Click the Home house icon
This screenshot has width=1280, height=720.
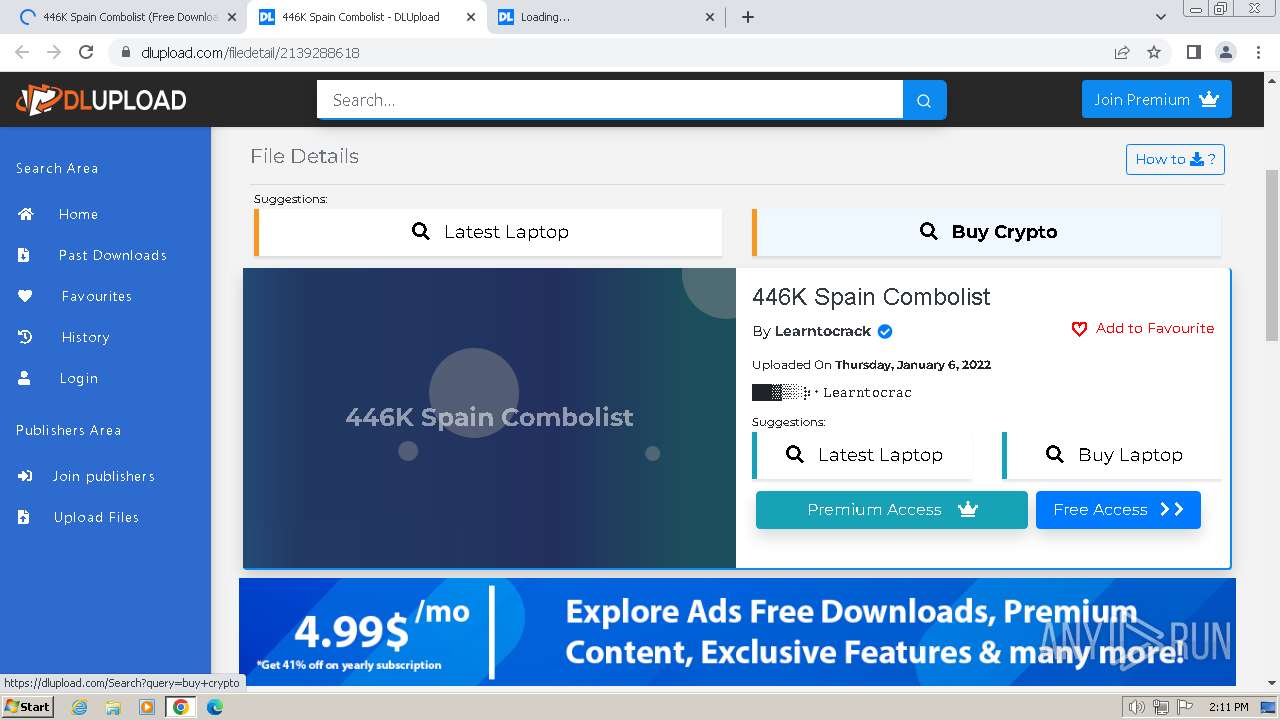25,214
